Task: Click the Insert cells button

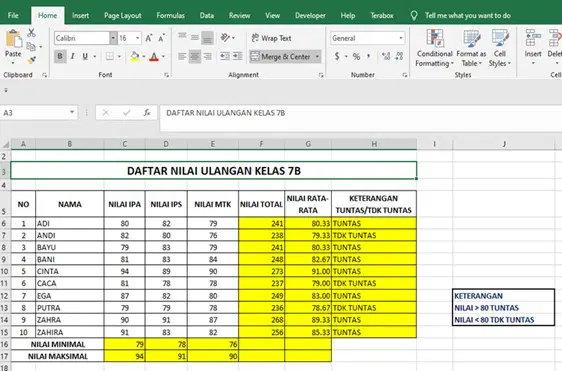Action: (533, 47)
